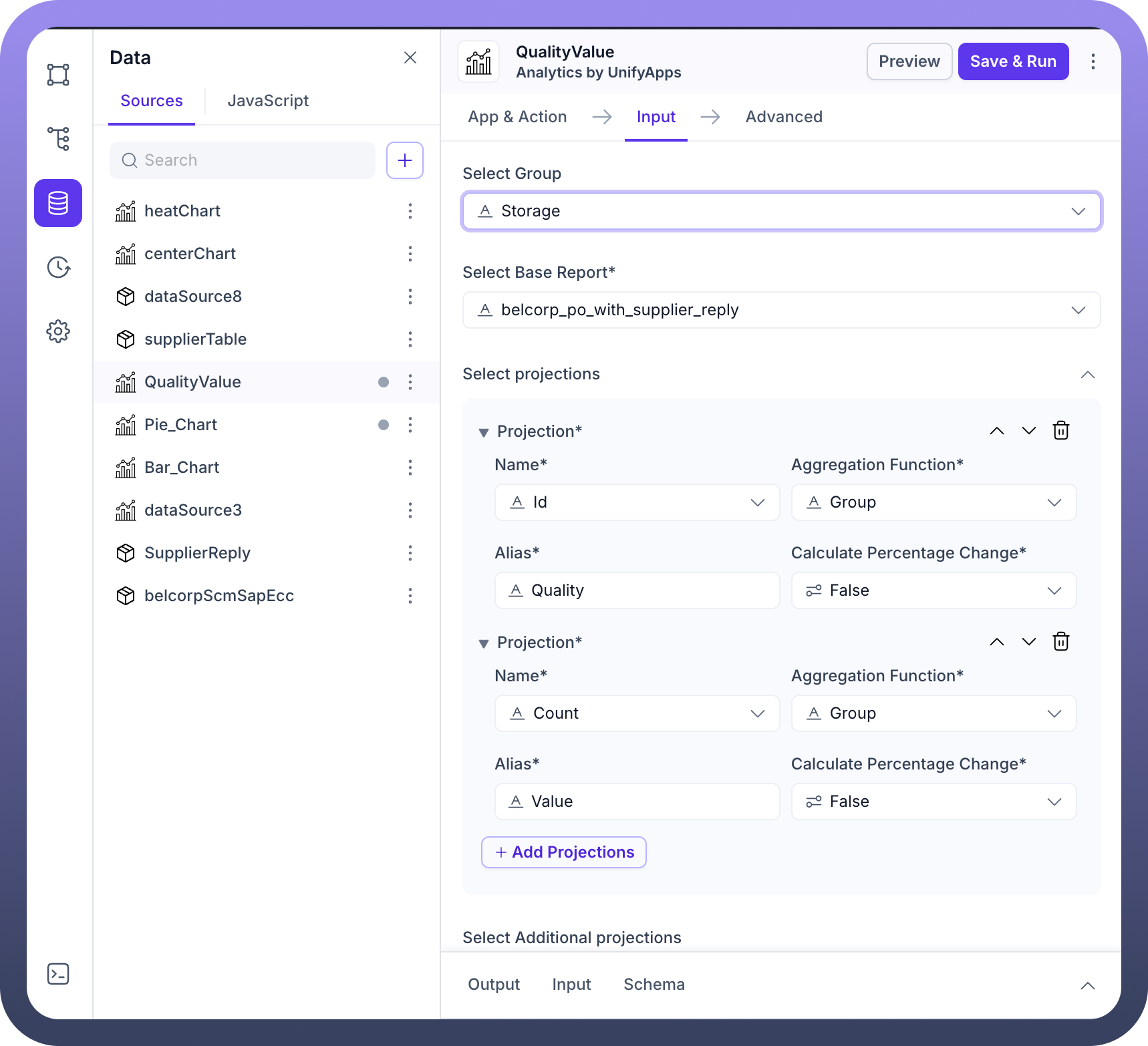The height and width of the screenshot is (1046, 1148).
Task: Move the Count projection up
Action: pyautogui.click(x=997, y=642)
